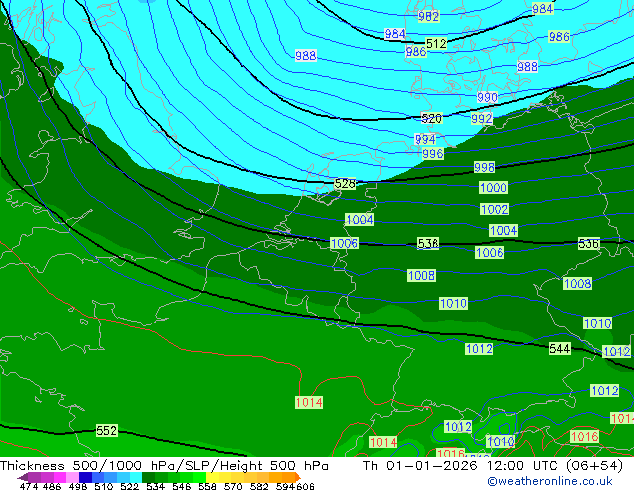This screenshot has width=634, height=490.
Task: Click the 520 height contour label
Action: [x=431, y=118]
